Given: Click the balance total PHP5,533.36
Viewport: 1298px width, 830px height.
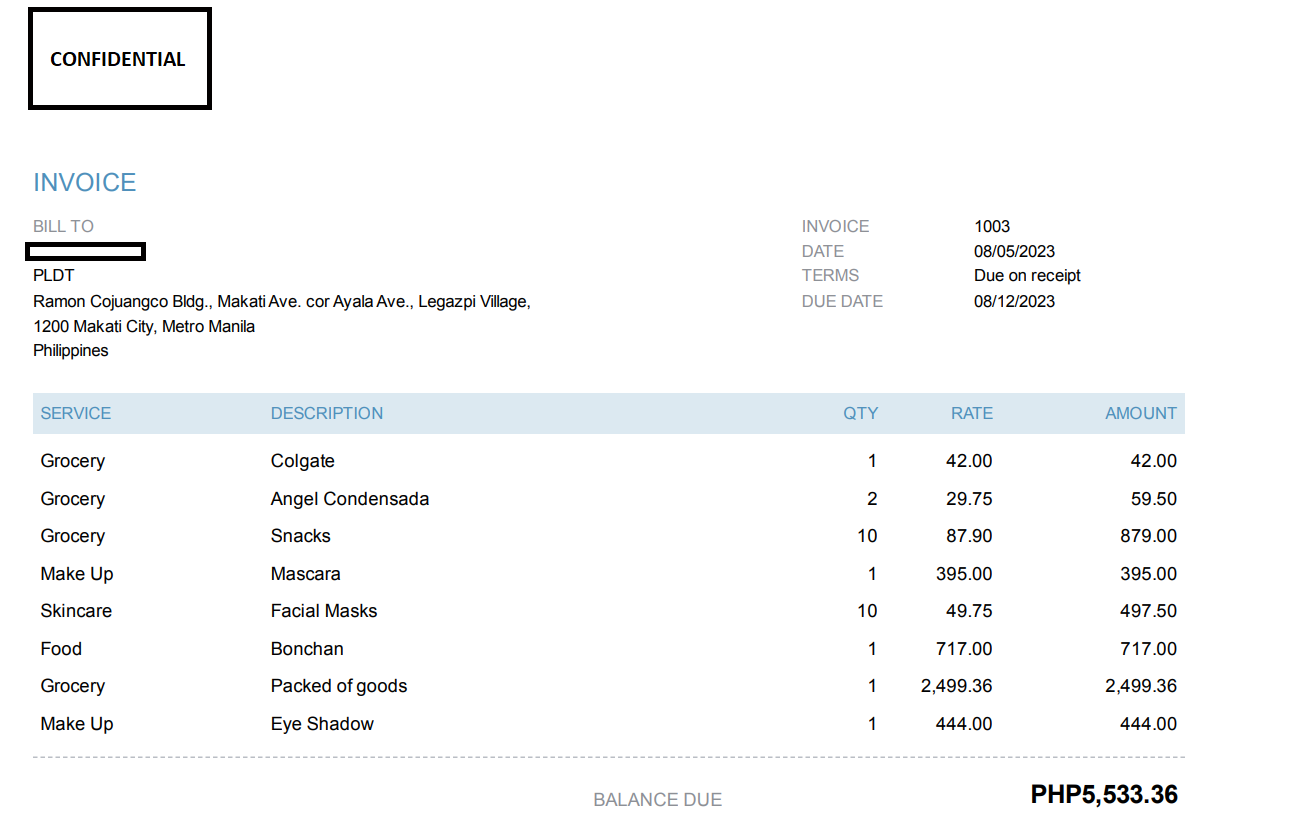Looking at the screenshot, I should (x=1104, y=795).
